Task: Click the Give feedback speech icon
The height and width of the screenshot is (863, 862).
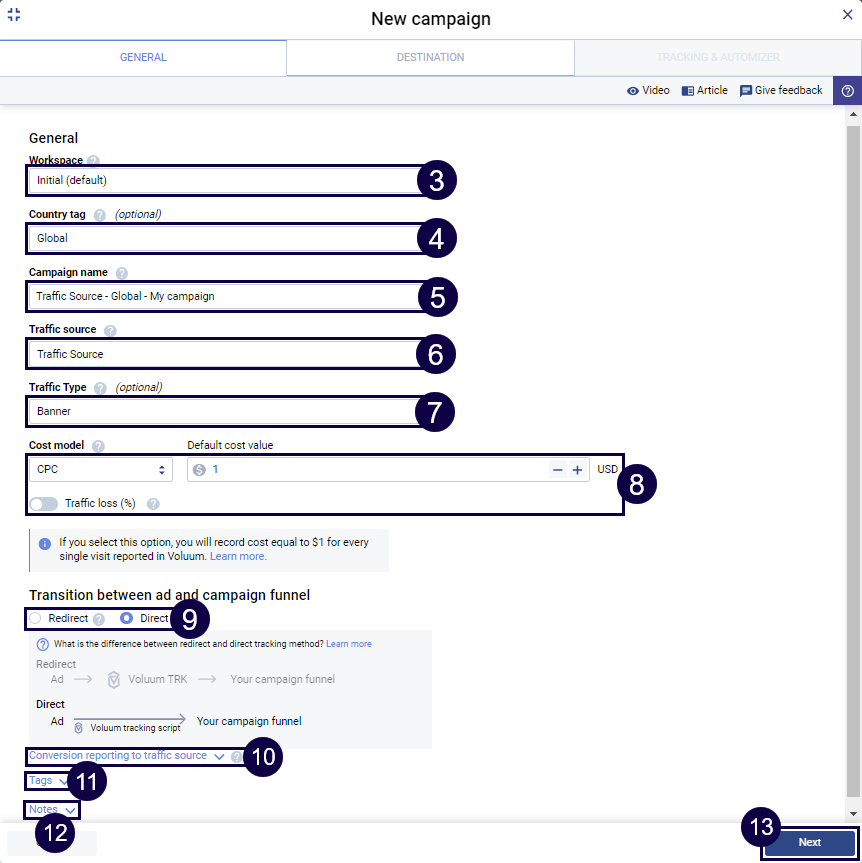Action: tap(746, 91)
